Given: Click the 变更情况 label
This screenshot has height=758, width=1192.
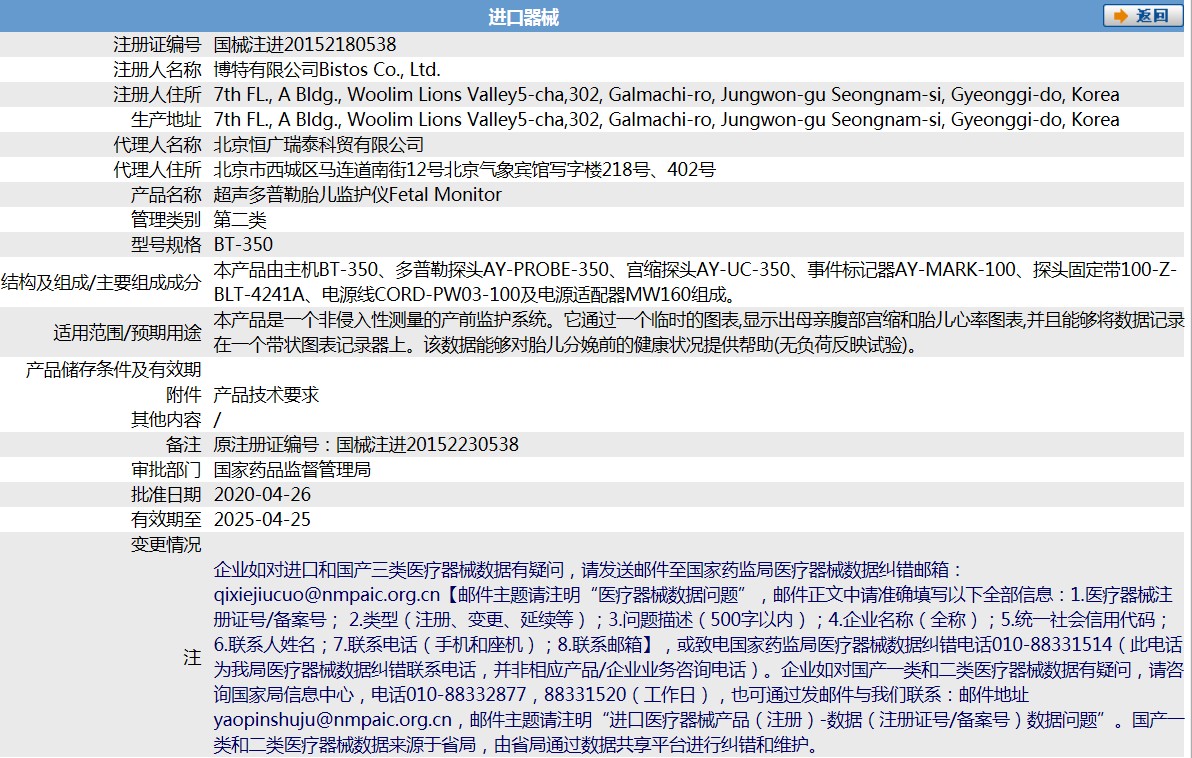Looking at the screenshot, I should click(166, 545).
